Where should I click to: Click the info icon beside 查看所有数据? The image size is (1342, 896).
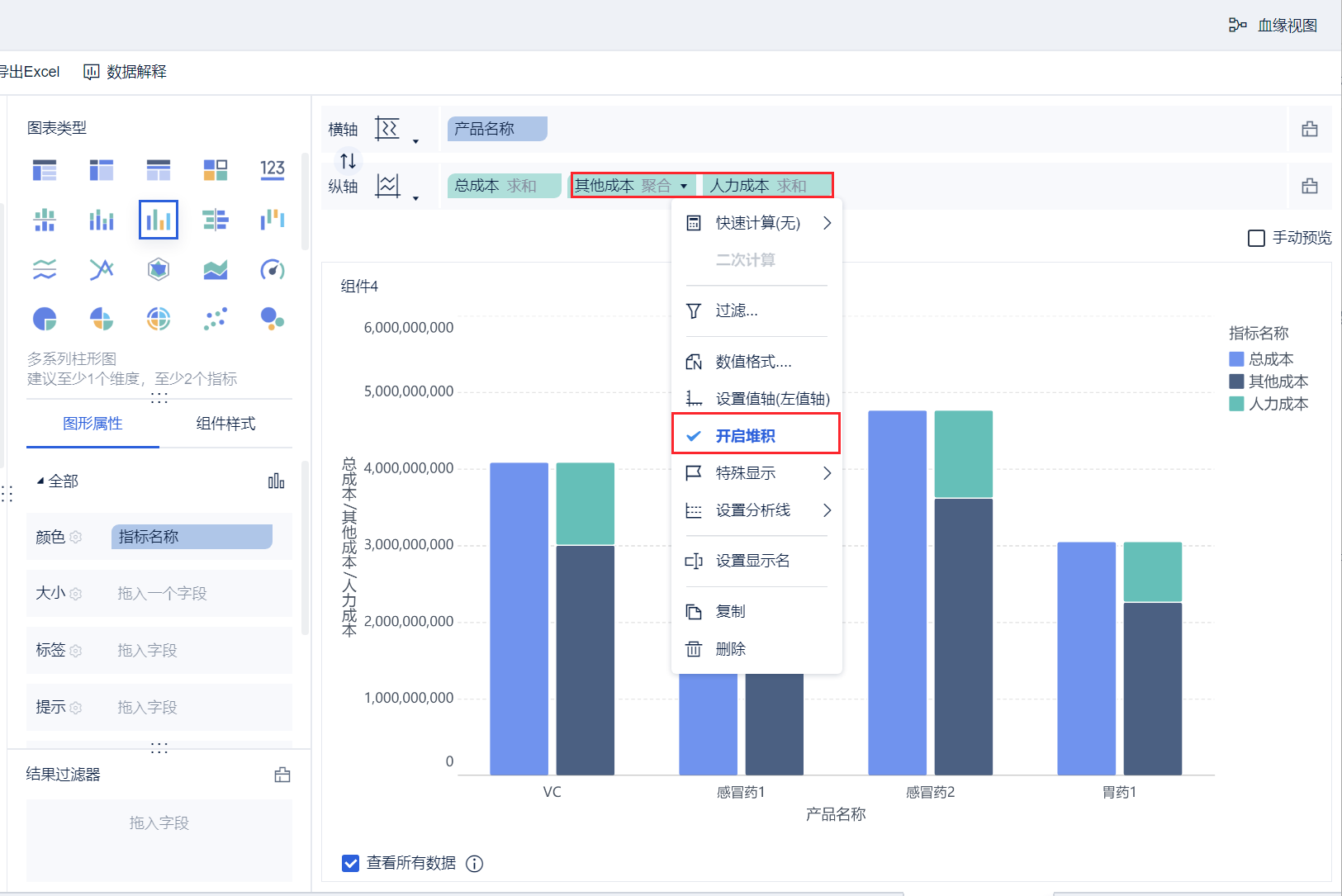475,864
